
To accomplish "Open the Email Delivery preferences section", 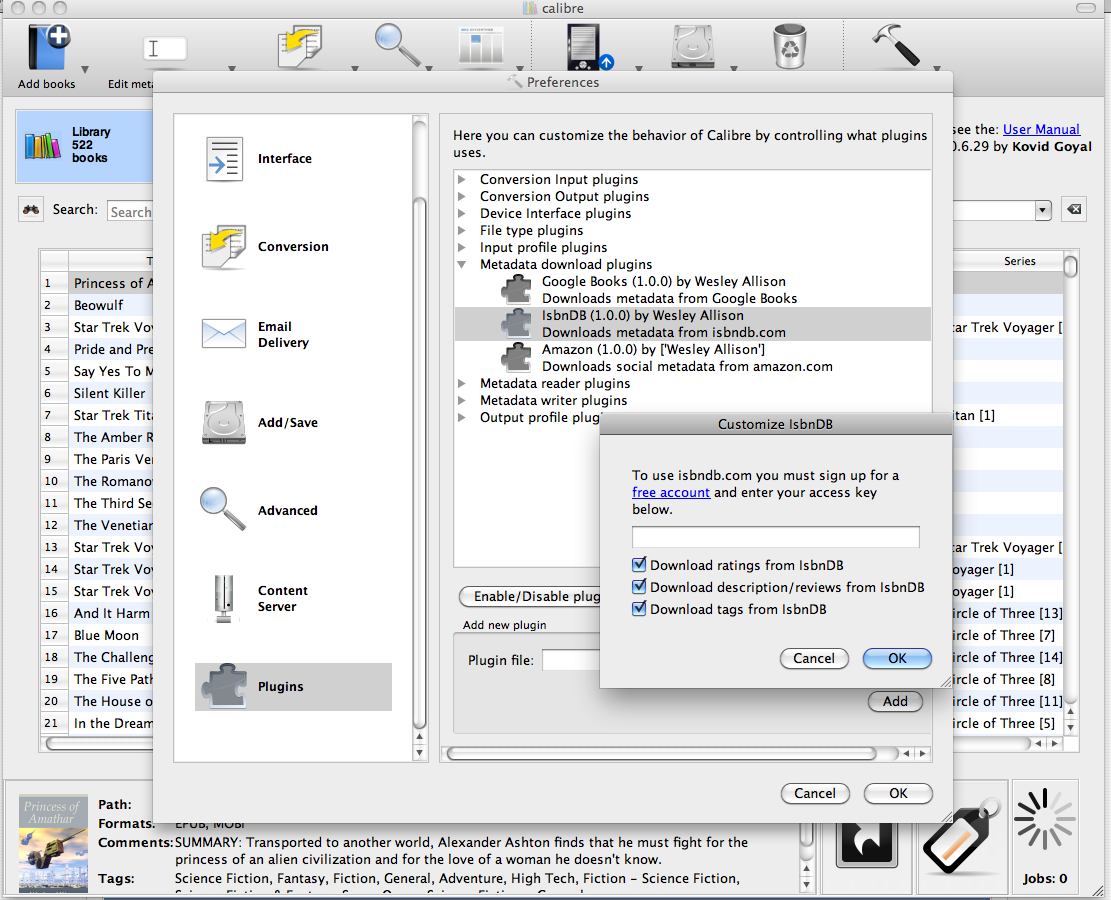I will click(x=293, y=334).
